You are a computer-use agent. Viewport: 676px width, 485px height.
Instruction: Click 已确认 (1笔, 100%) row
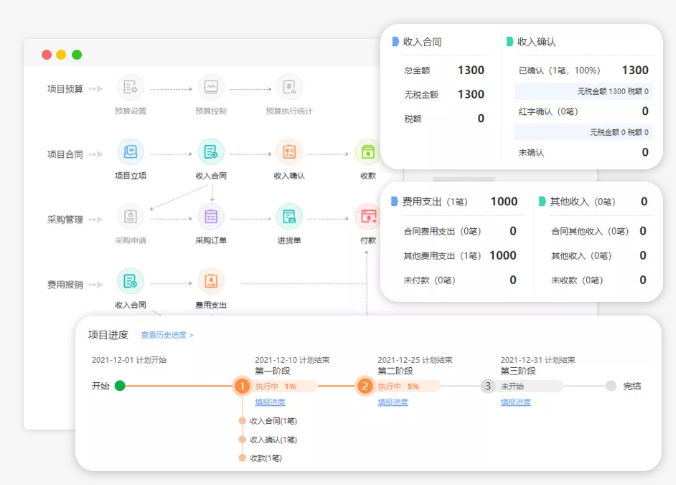(583, 70)
